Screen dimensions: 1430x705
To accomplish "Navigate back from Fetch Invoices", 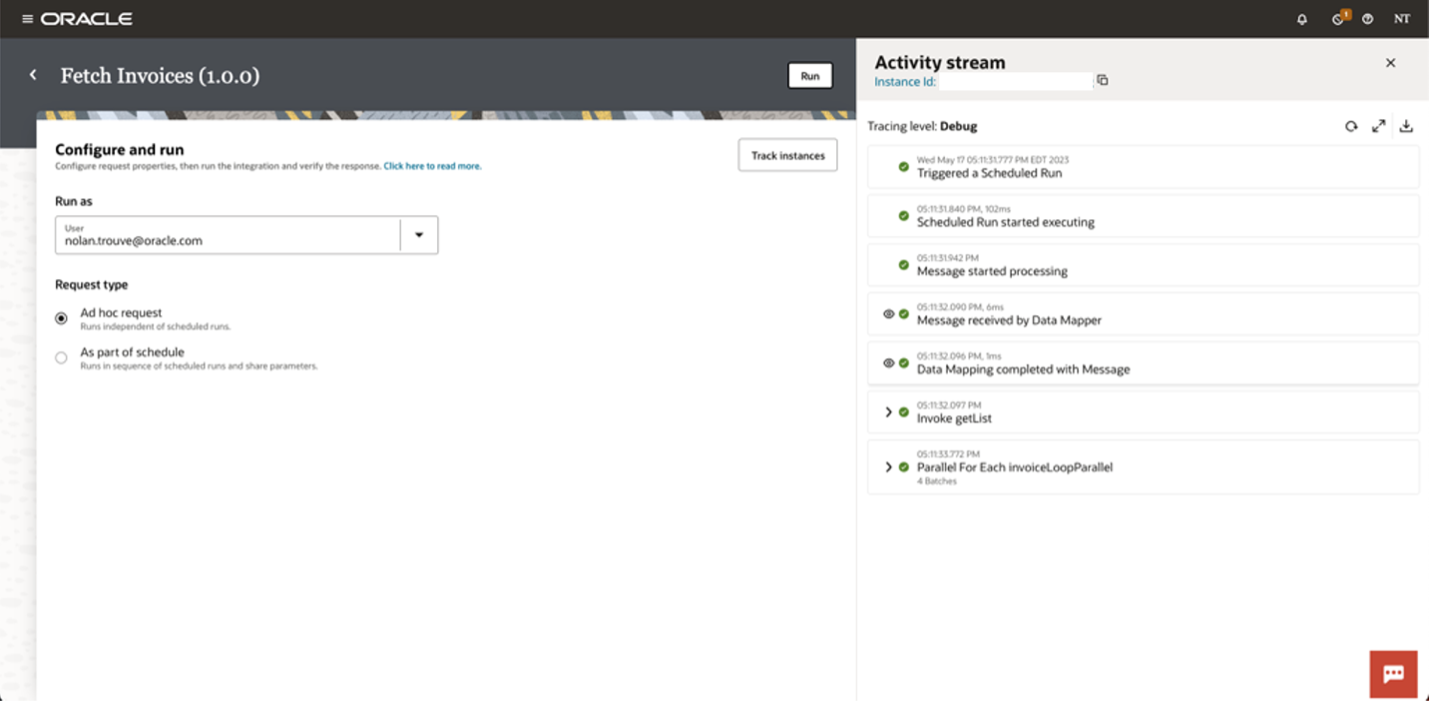I will click(x=32, y=74).
